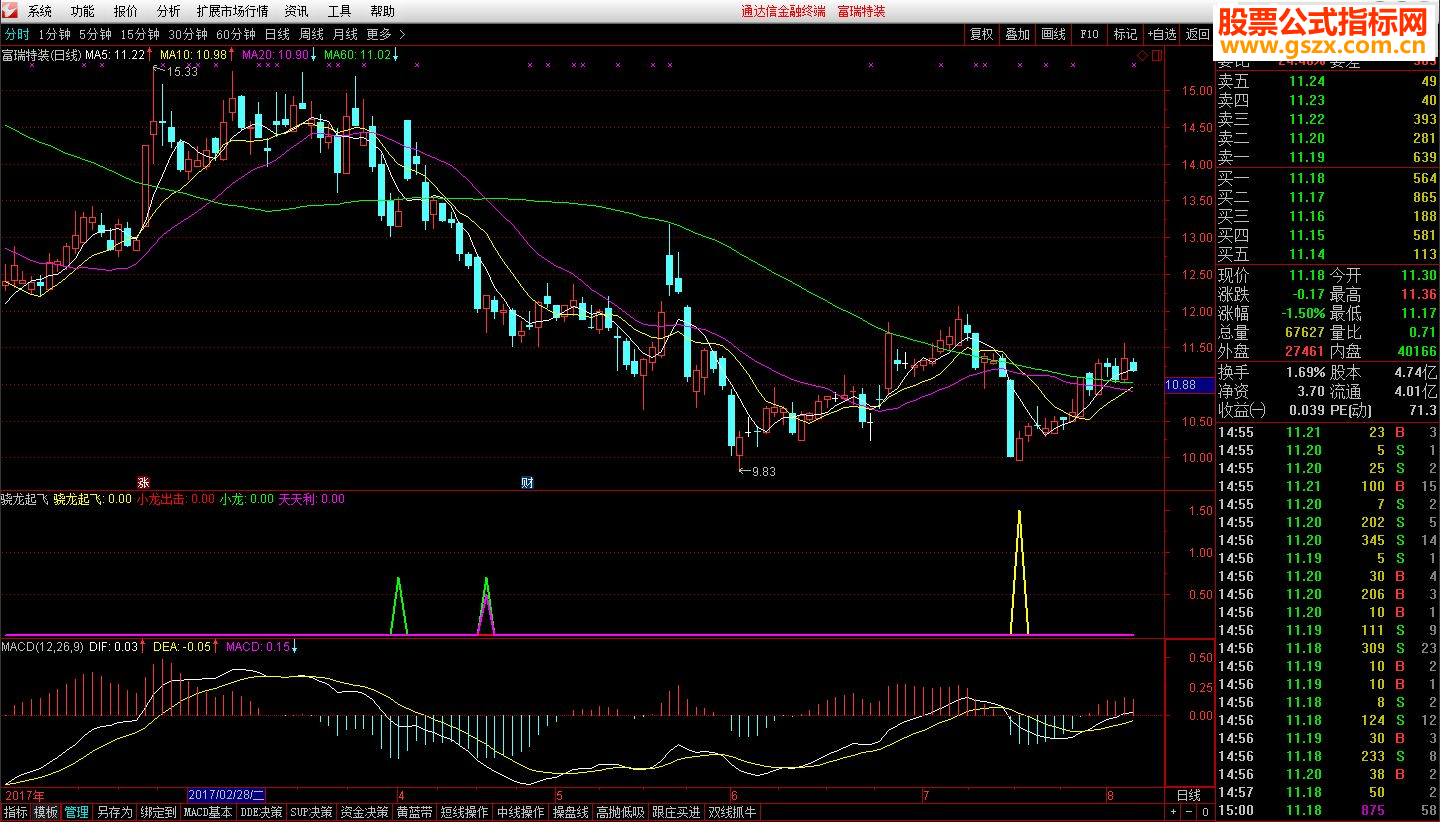Click the red square window icon above the chart
The width and height of the screenshot is (1440, 822).
[1157, 54]
